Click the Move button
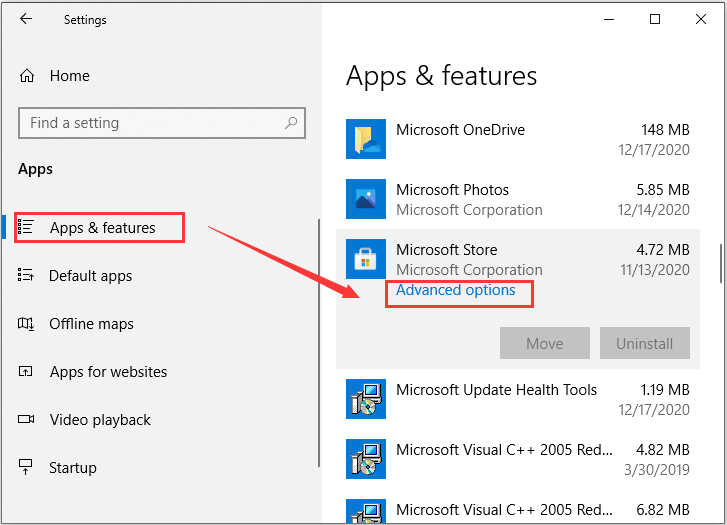The image size is (727, 525). coord(545,343)
